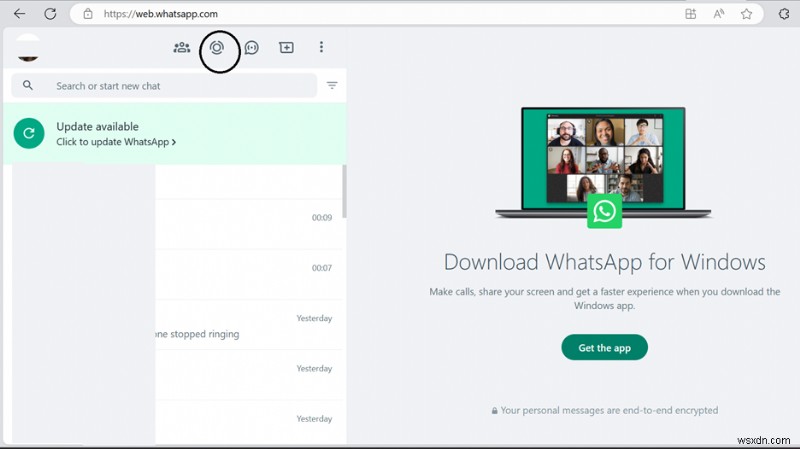Click 'Click to update WhatsApp' link
800x449 pixels.
tap(116, 142)
